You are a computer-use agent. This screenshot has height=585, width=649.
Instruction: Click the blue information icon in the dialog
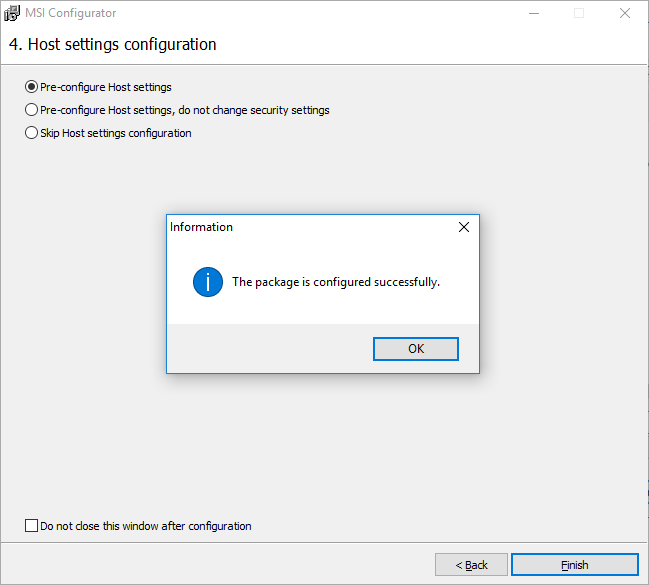(207, 282)
